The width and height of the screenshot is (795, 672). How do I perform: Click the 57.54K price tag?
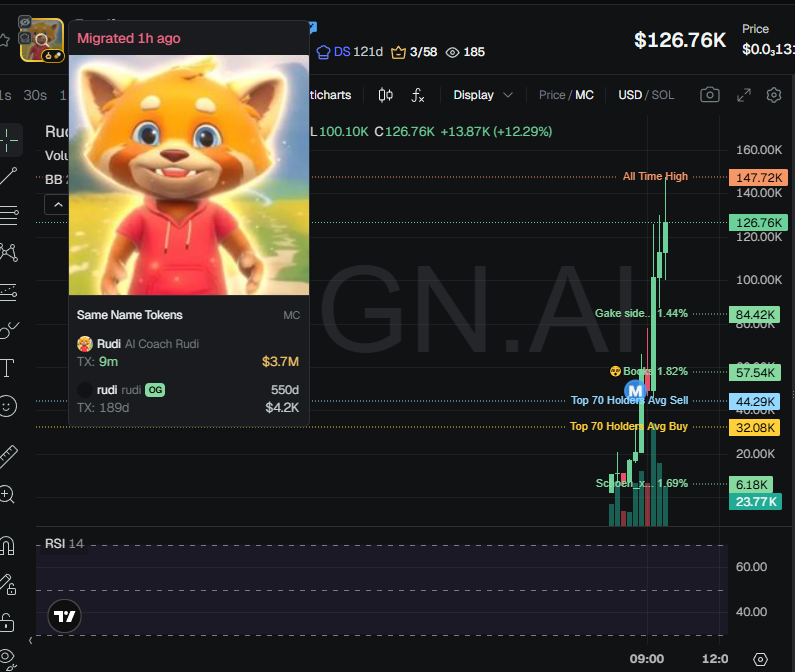pyautogui.click(x=754, y=373)
